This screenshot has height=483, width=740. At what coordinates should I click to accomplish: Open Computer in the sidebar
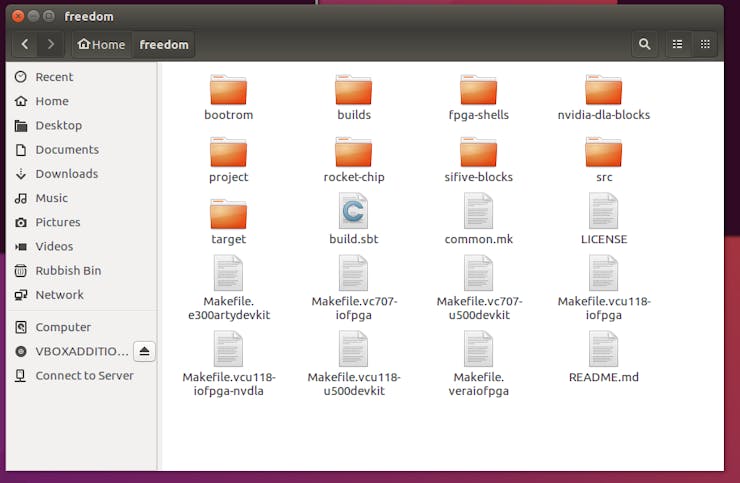81,327
